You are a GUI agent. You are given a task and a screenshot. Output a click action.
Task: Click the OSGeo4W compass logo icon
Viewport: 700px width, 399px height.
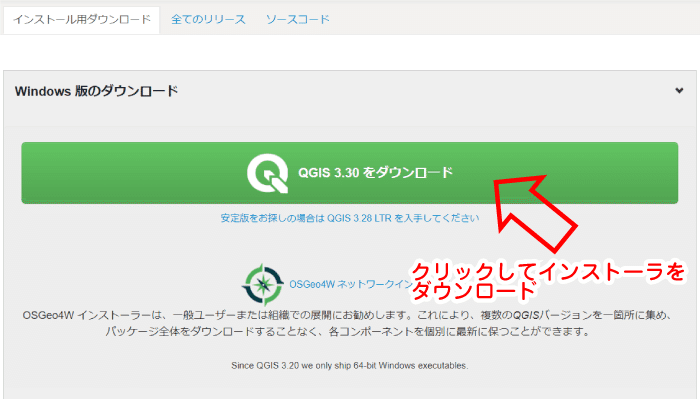[262, 284]
